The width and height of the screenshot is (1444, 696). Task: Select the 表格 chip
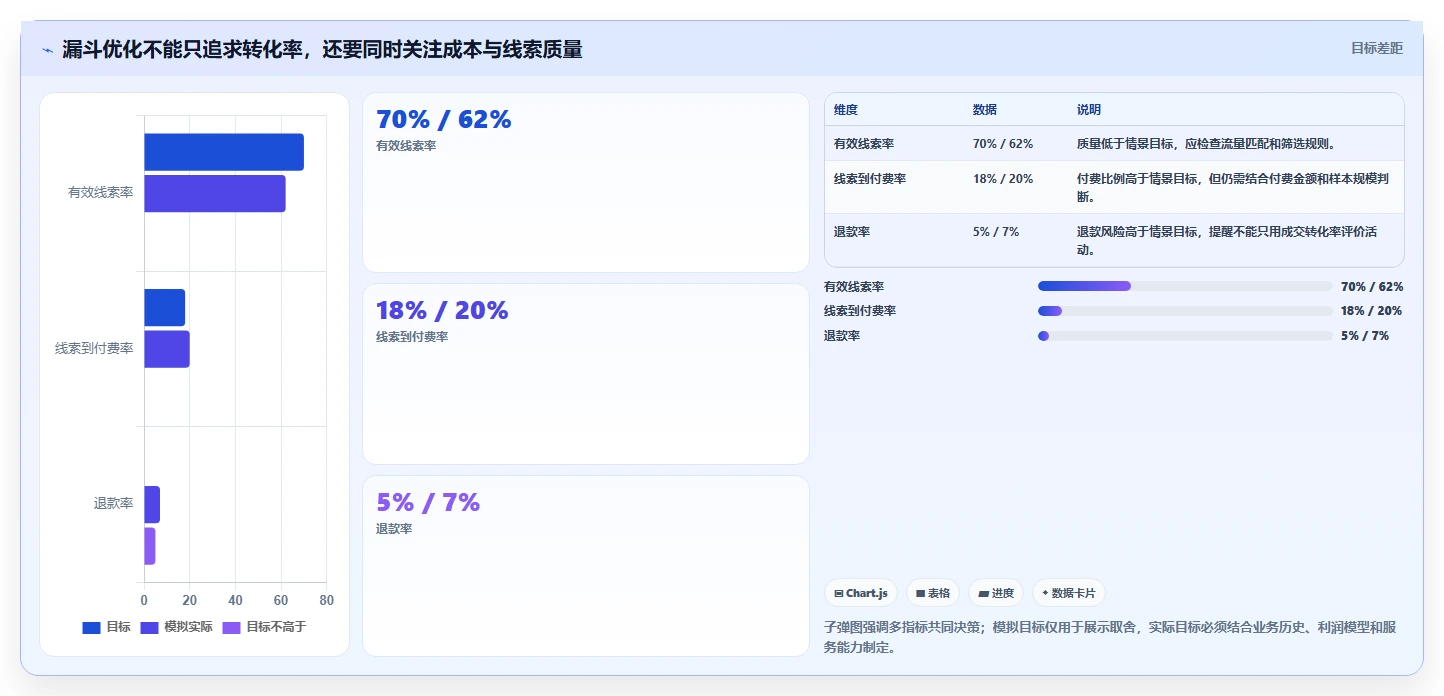pyautogui.click(x=933, y=593)
